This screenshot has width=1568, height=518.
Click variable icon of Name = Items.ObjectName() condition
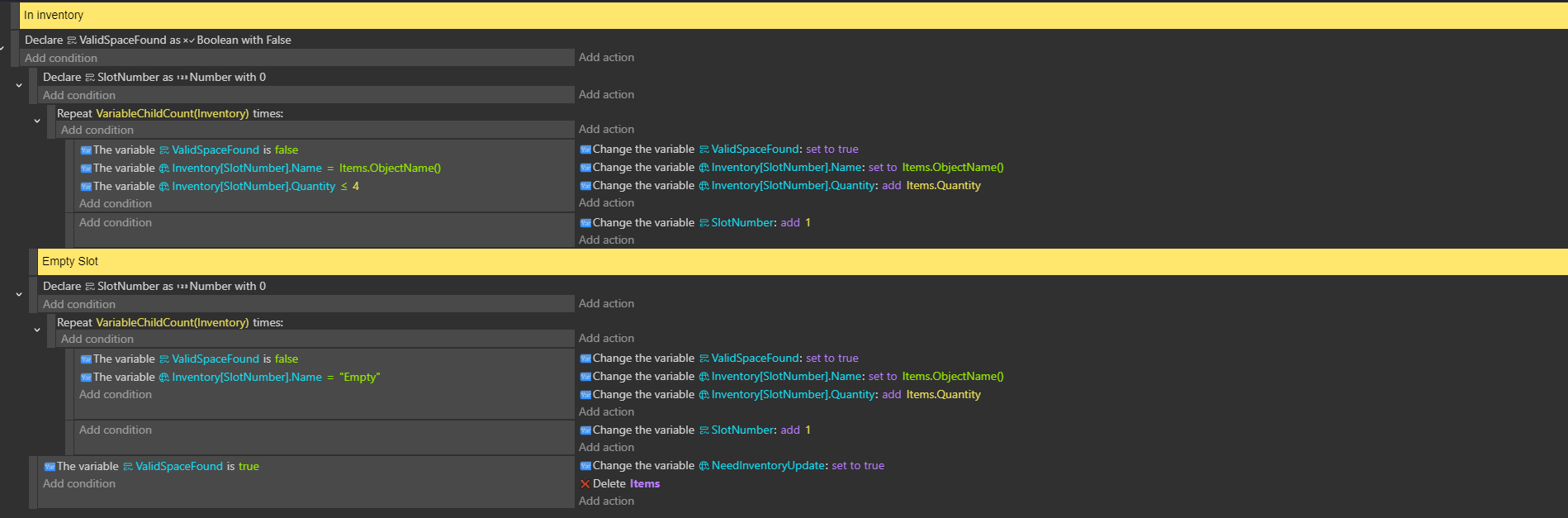(x=86, y=169)
